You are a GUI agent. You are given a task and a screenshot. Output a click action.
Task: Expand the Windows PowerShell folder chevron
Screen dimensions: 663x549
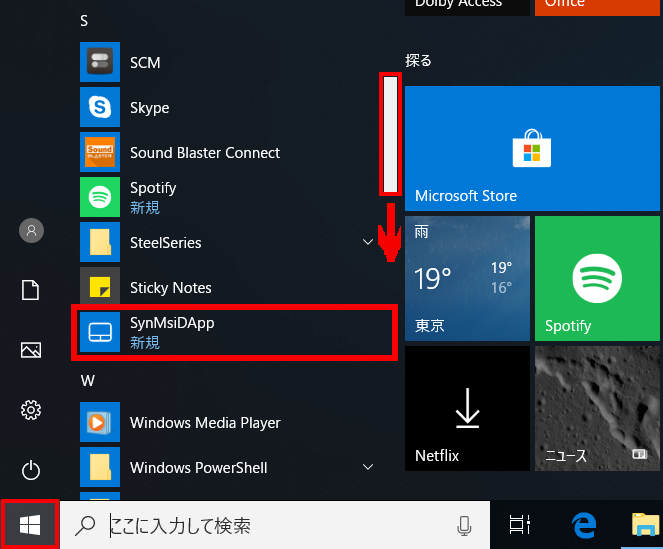coord(368,467)
